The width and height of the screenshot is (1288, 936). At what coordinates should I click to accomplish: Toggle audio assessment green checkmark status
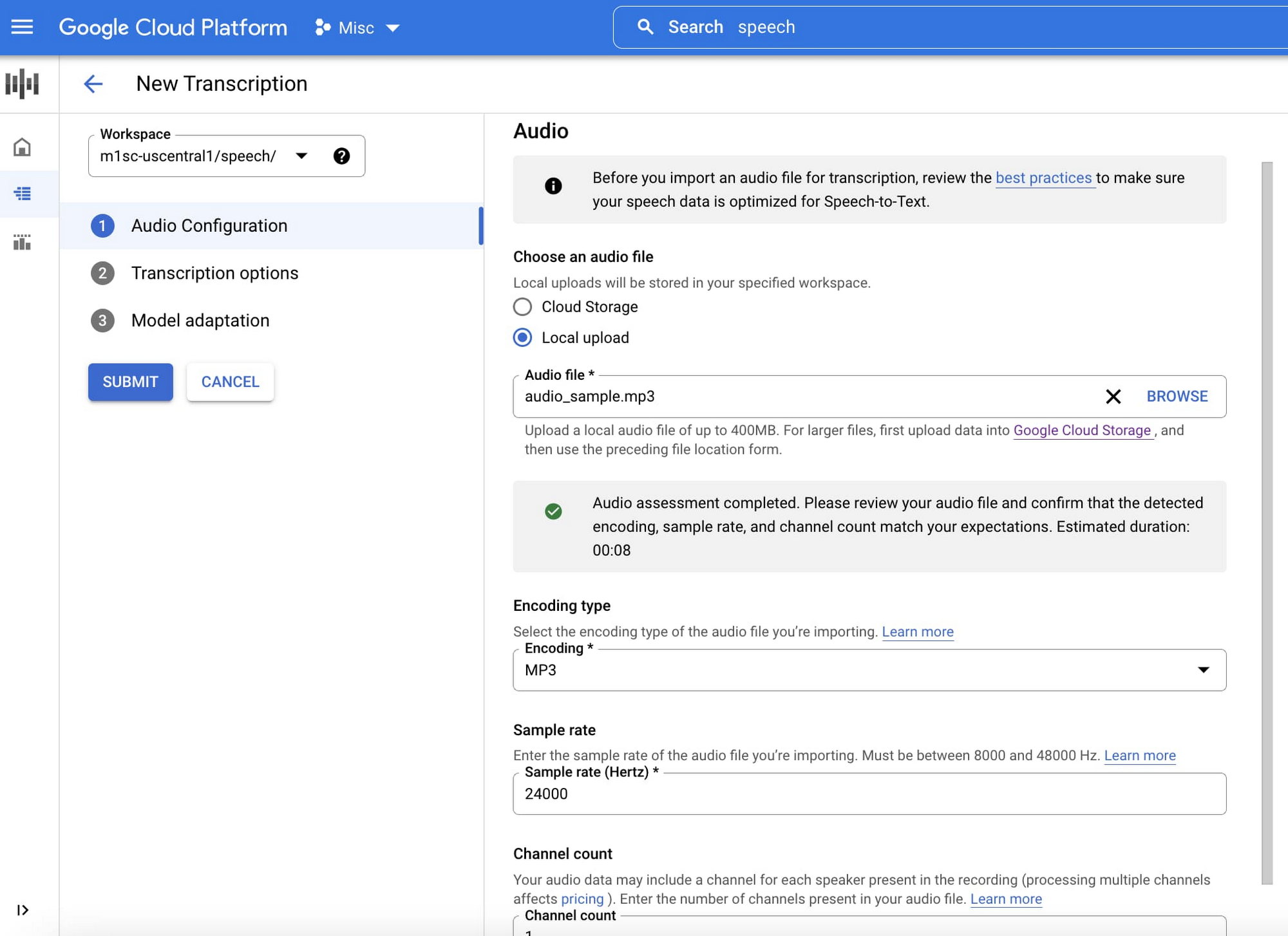554,511
